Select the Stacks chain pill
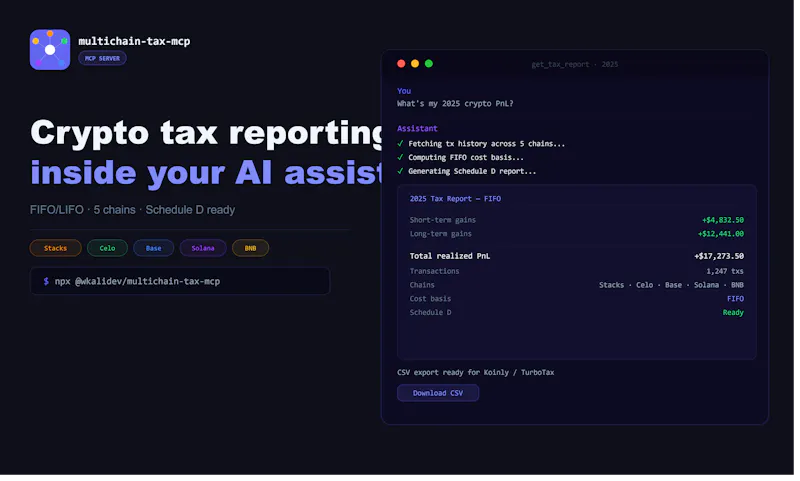The image size is (800, 481). click(56, 250)
